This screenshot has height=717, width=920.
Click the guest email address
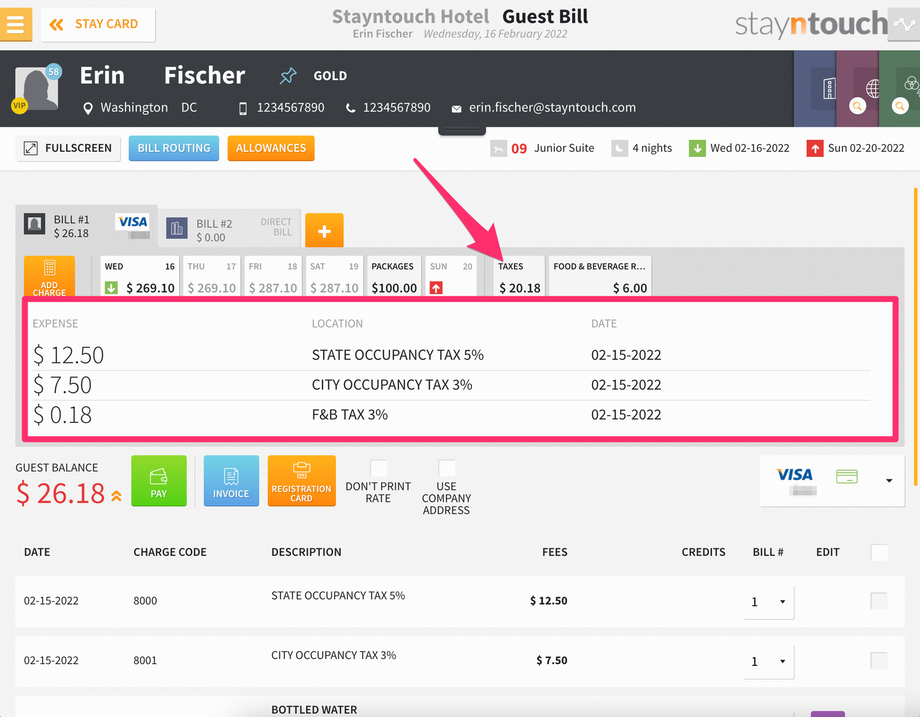(x=552, y=108)
